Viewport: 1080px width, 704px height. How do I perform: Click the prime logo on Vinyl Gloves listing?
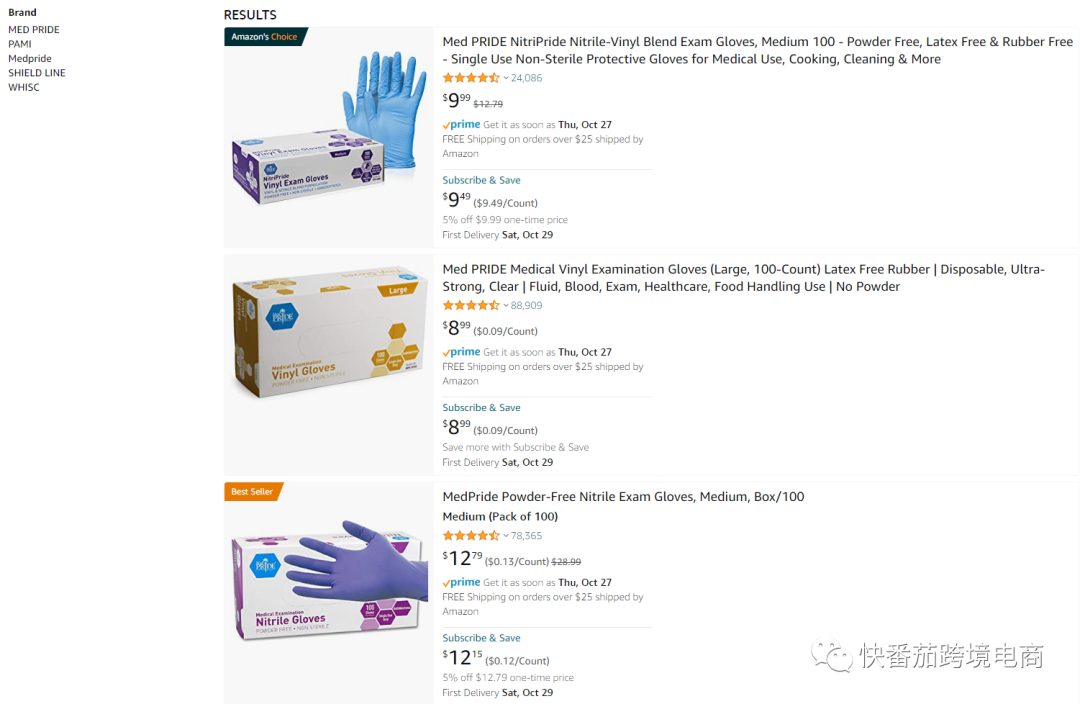[461, 352]
